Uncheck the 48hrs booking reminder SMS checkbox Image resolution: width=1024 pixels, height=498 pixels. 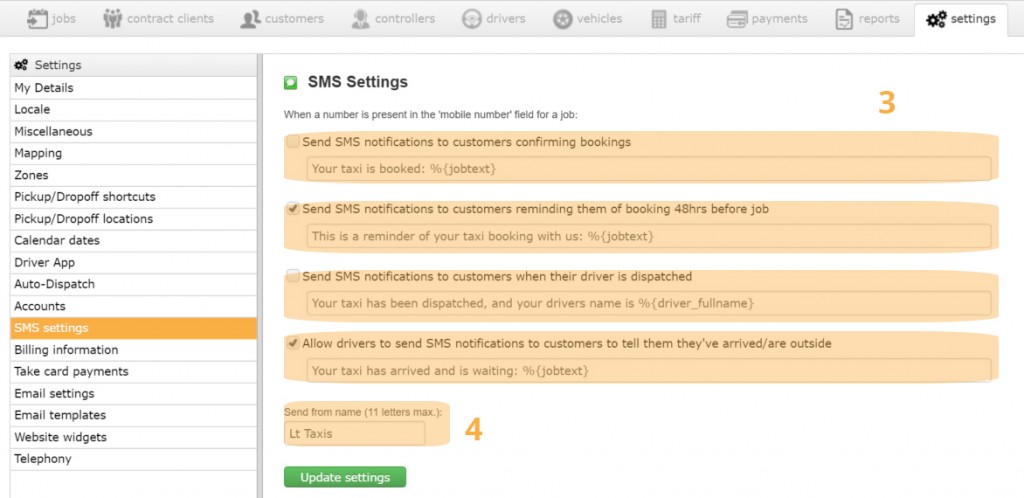(x=293, y=210)
